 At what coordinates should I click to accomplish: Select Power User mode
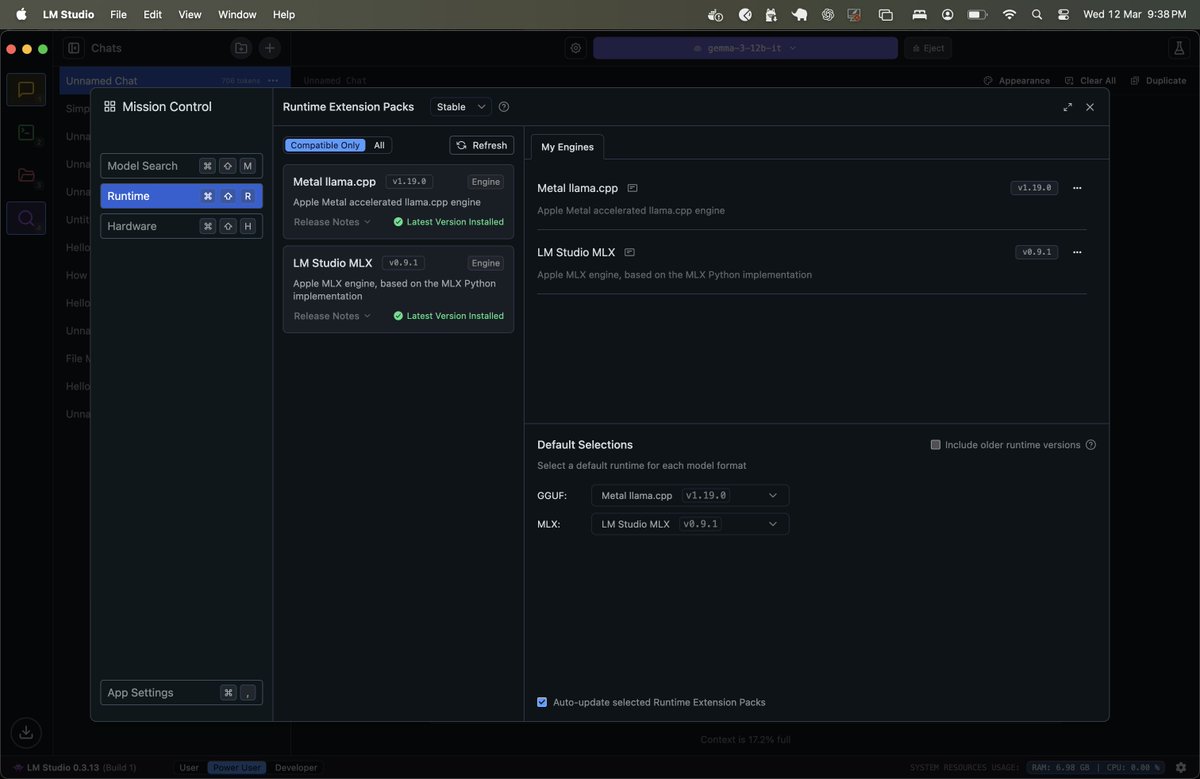(x=237, y=768)
